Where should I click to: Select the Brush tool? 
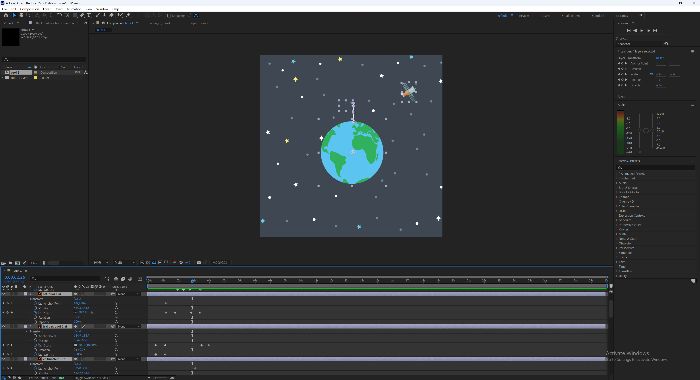[x=97, y=15]
